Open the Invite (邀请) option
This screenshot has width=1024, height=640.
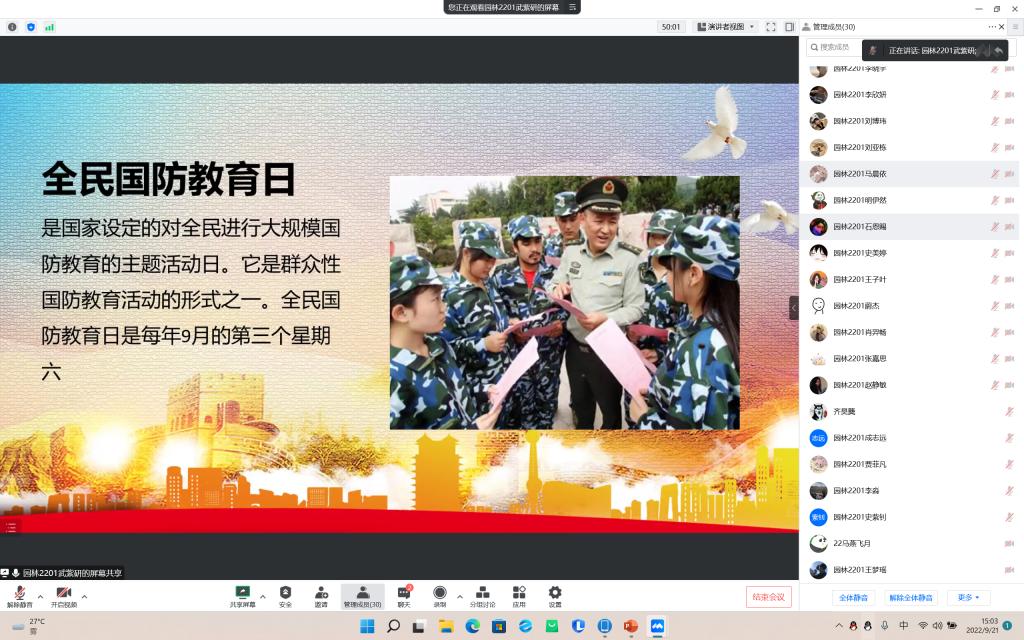(x=321, y=596)
